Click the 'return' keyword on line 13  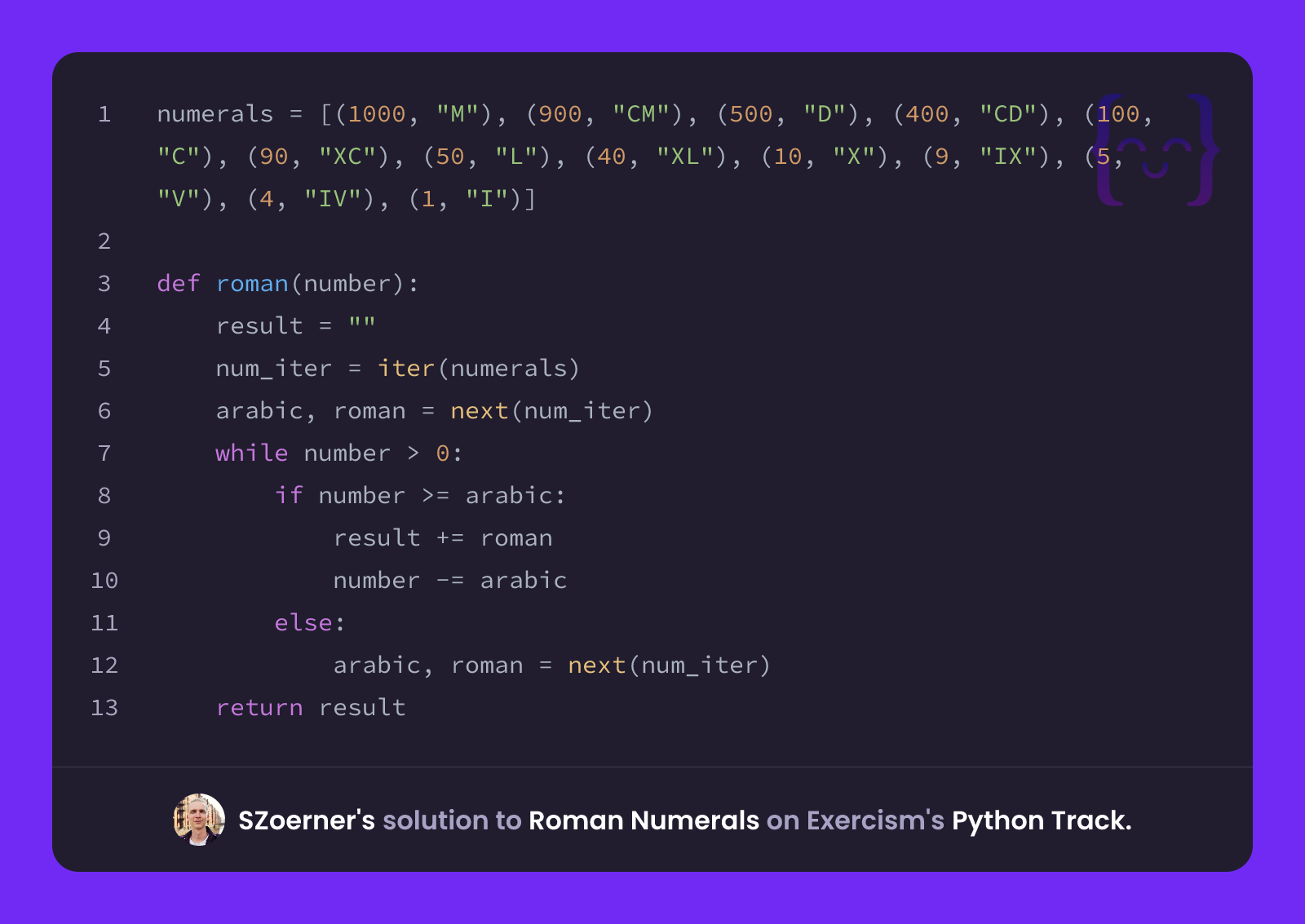pos(259,707)
